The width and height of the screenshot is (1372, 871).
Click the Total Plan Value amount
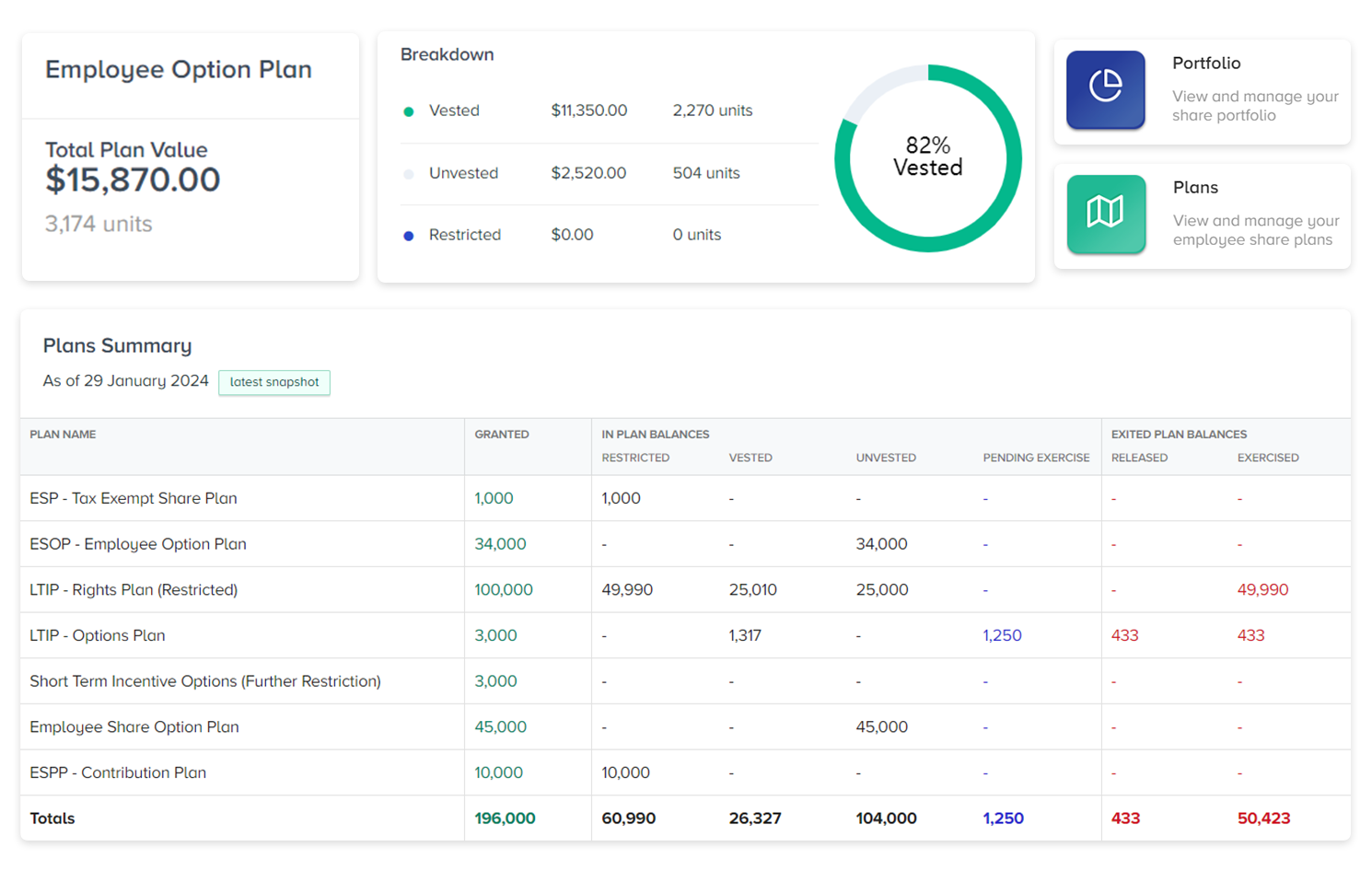click(132, 180)
